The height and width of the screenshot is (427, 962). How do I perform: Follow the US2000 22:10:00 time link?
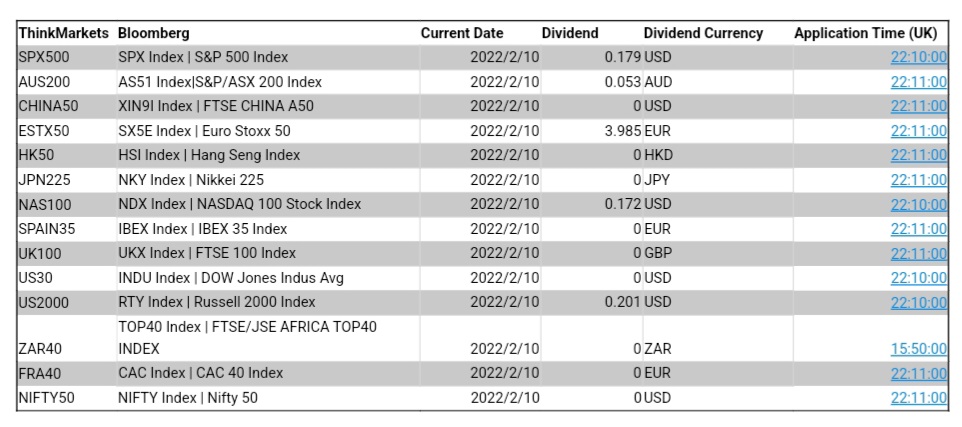(x=918, y=302)
